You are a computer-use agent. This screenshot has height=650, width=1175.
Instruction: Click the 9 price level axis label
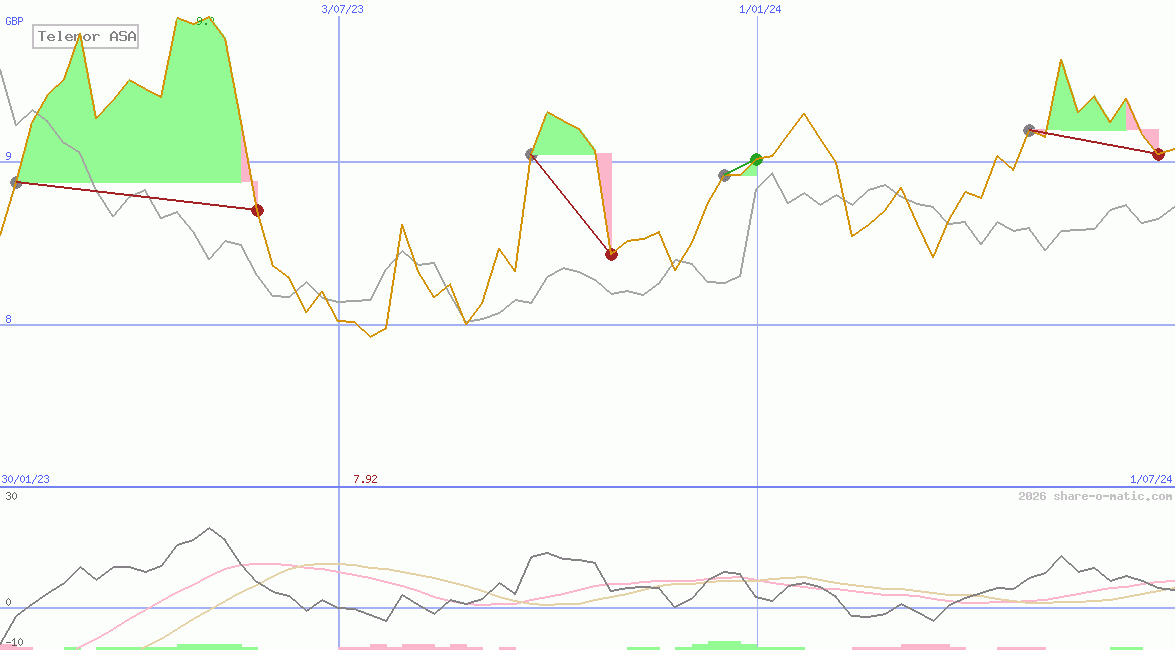point(8,156)
